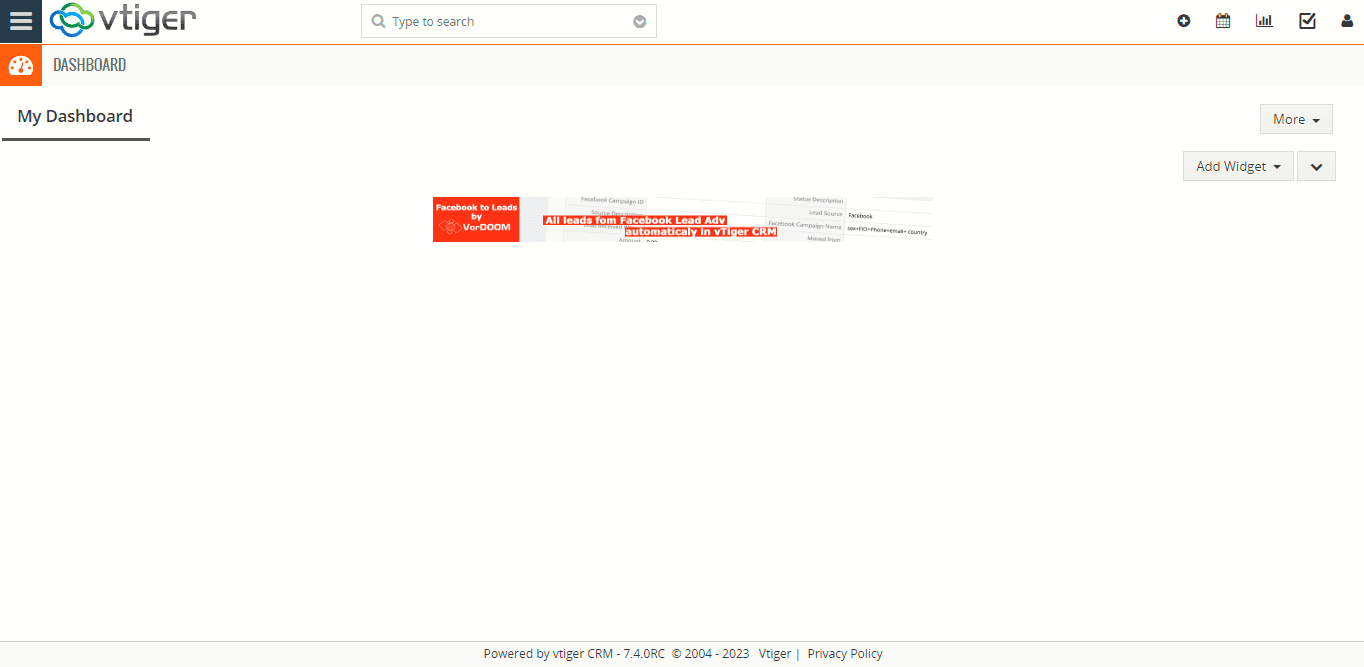Image resolution: width=1364 pixels, height=667 pixels.
Task: Open the hamburger main menu
Action: 21,21
